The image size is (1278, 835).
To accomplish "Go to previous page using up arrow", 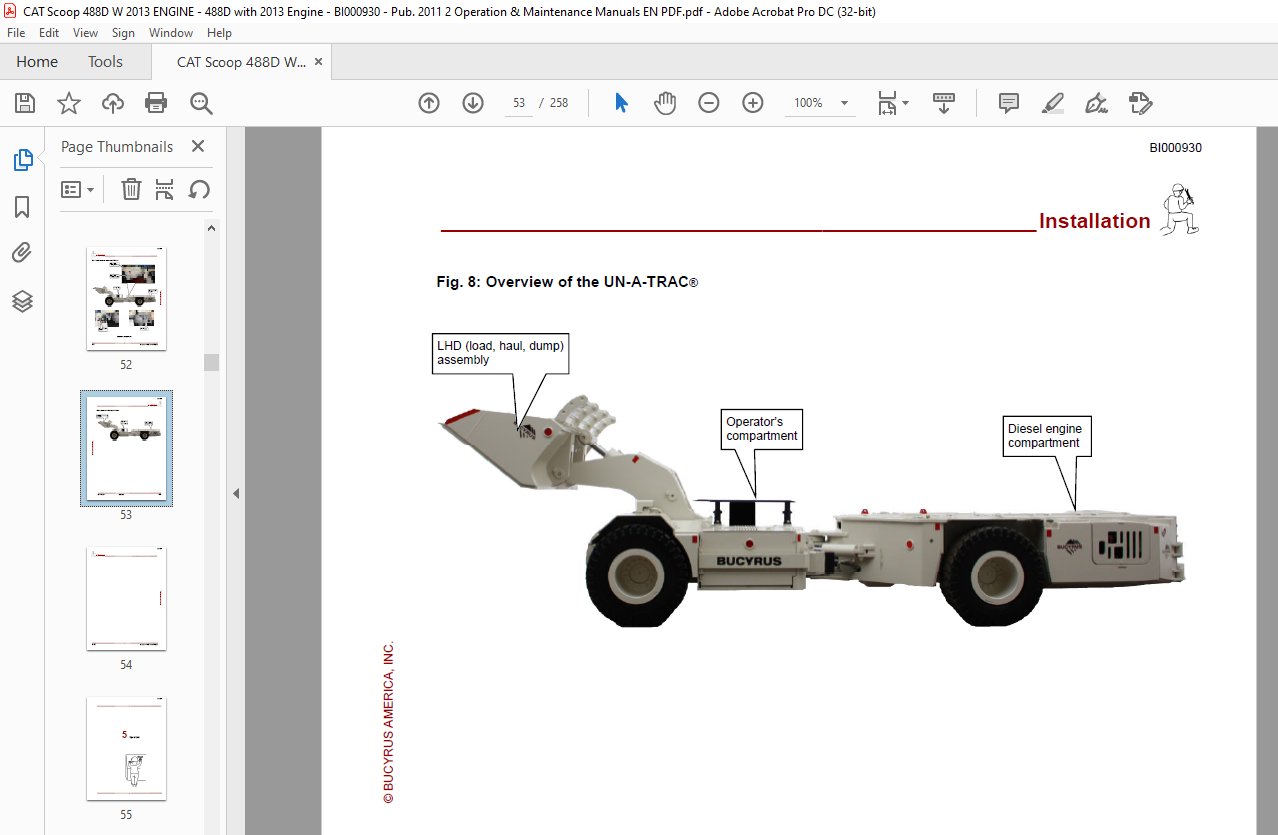I will [429, 103].
